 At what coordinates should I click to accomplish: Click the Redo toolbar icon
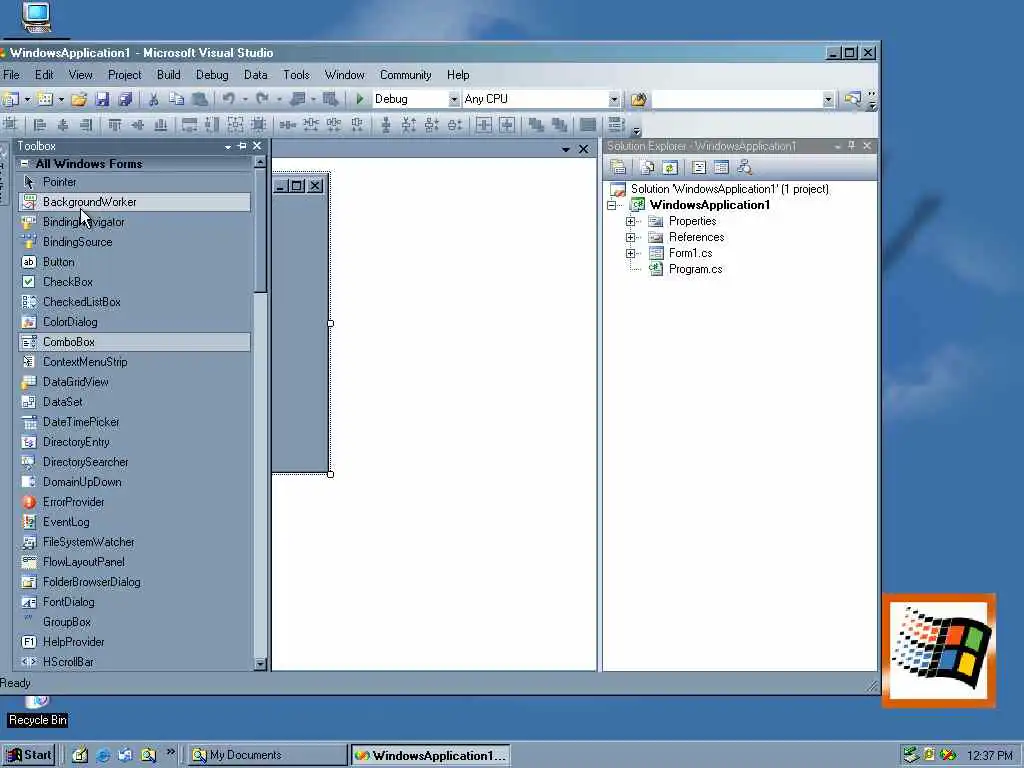click(263, 99)
